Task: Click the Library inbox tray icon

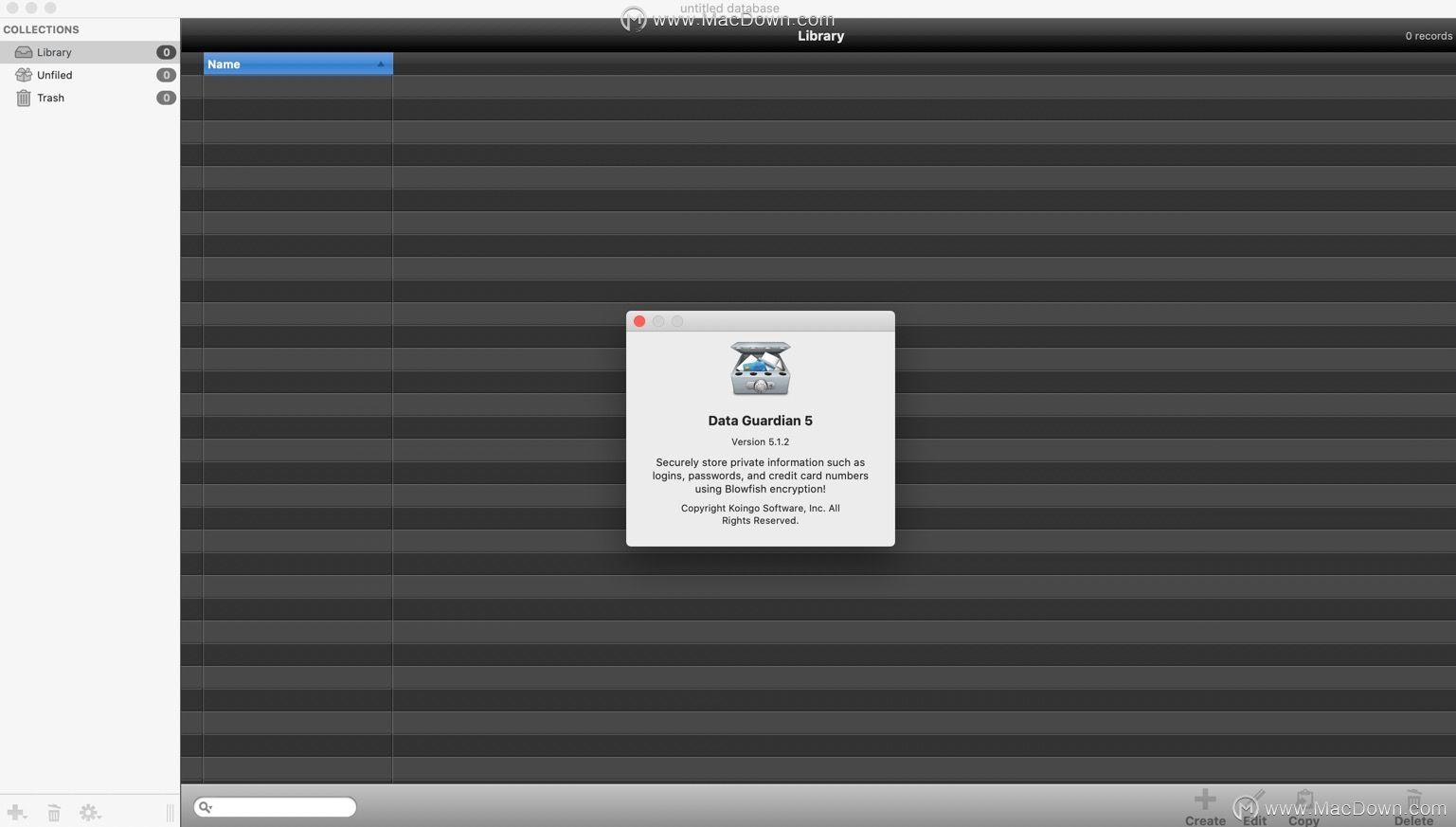Action: pos(24,52)
